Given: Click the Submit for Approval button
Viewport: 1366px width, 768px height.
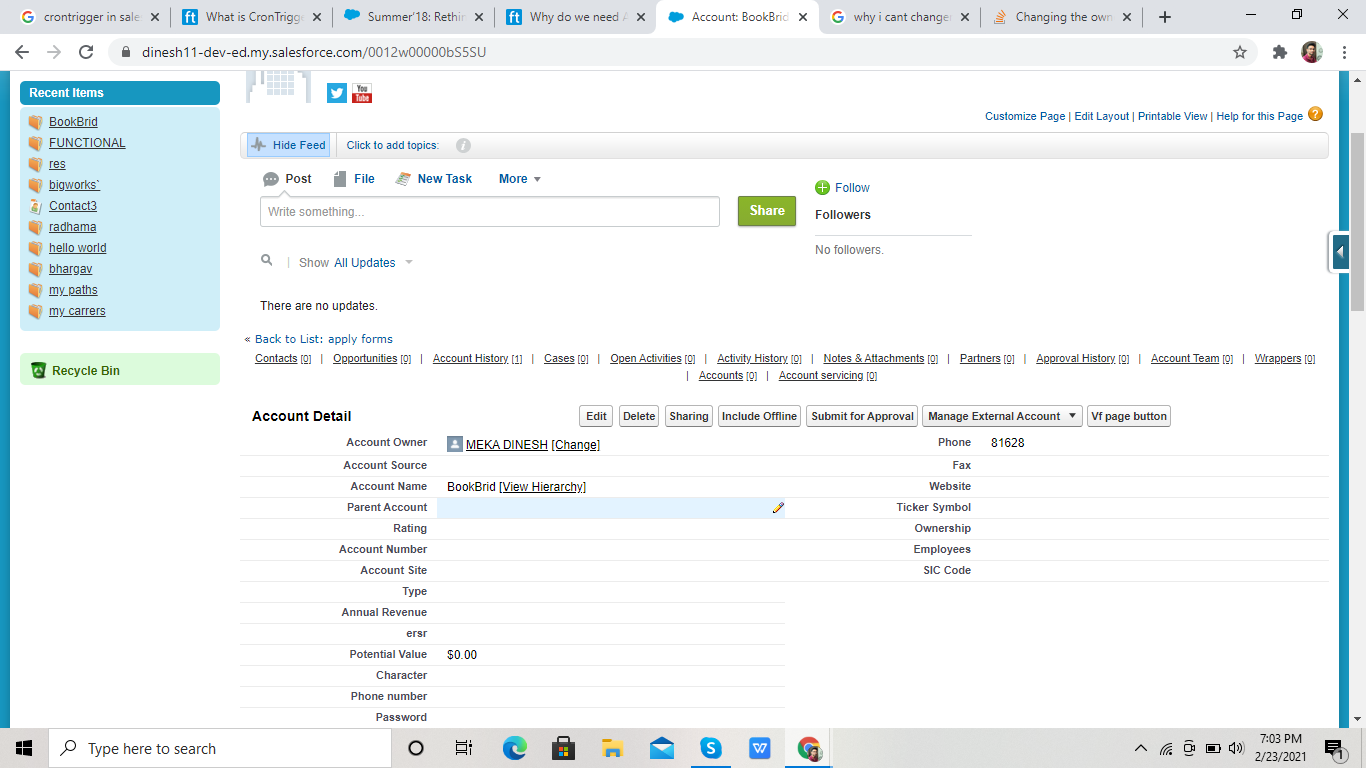Looking at the screenshot, I should pos(862,416).
